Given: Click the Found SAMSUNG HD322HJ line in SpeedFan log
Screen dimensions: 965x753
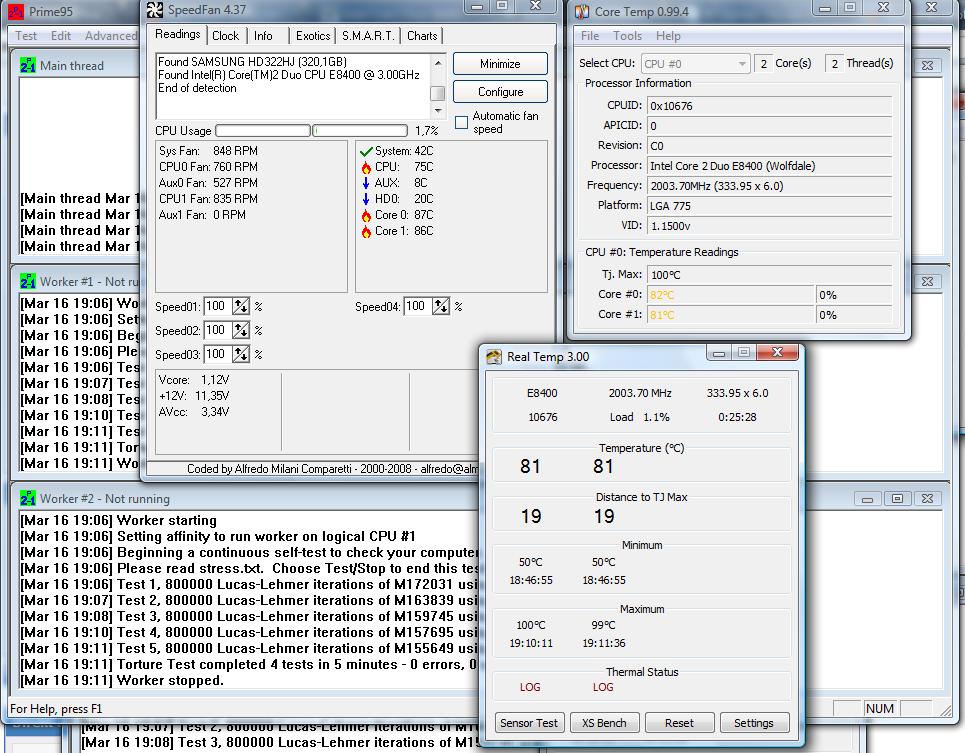Looking at the screenshot, I should 252,62.
